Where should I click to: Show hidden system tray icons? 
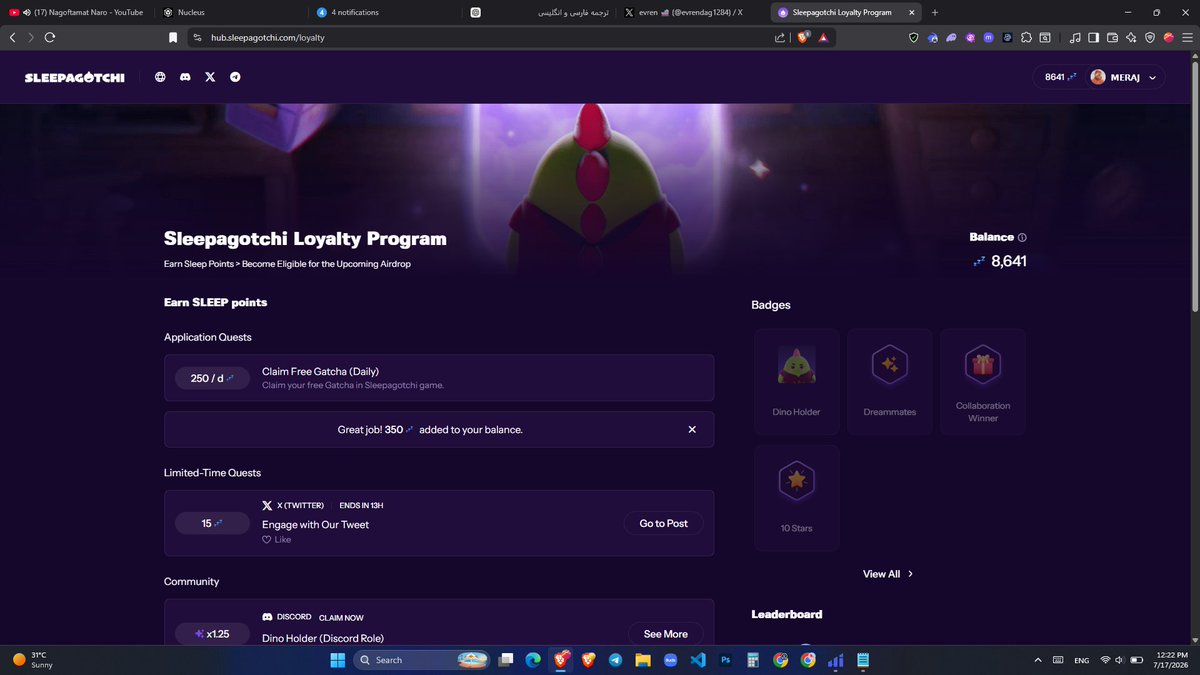click(1037, 660)
